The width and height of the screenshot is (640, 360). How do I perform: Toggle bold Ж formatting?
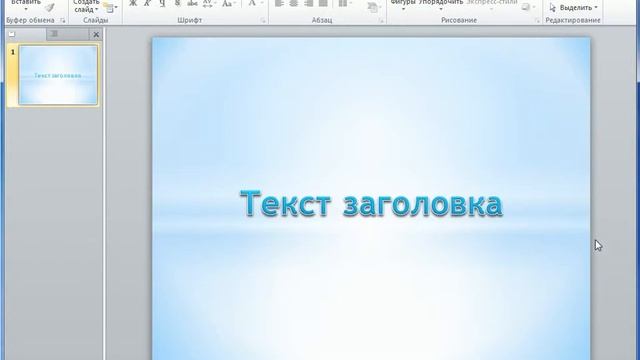click(133, 4)
